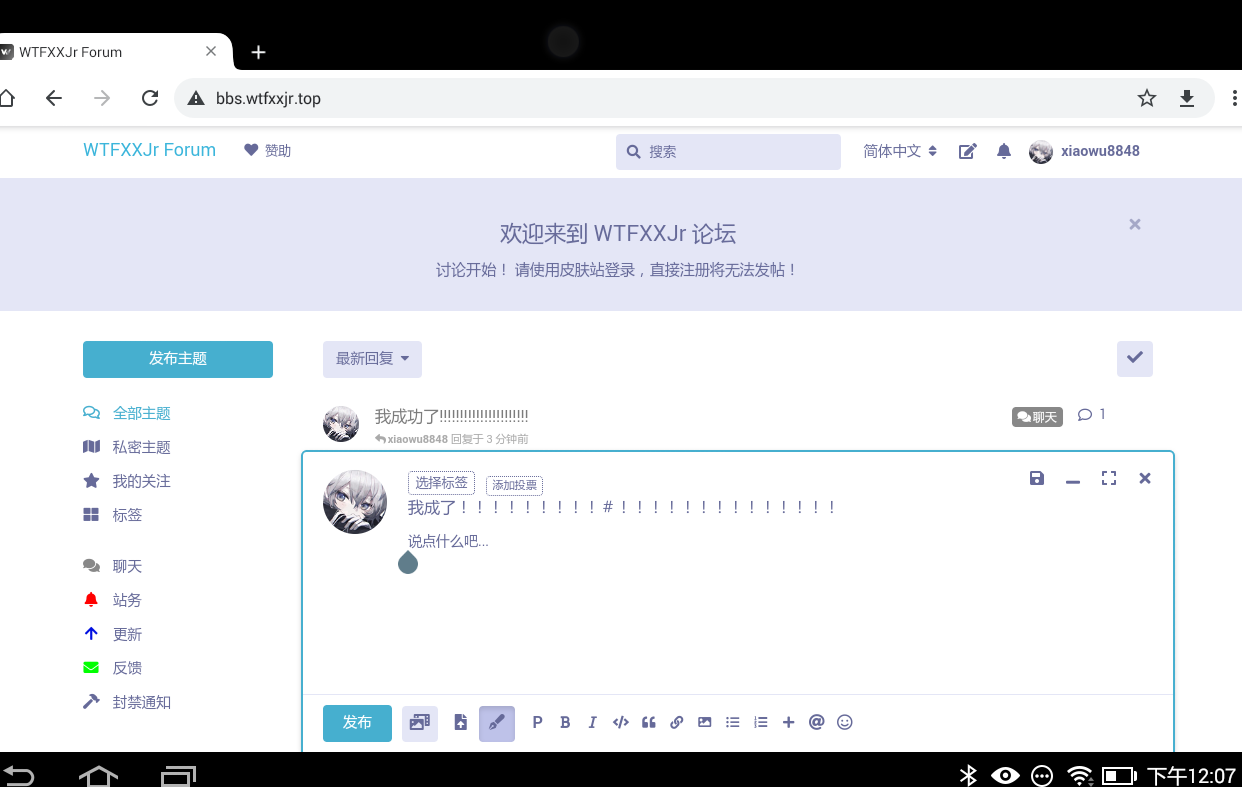The image size is (1242, 787).
Task: Insert a blockquote using the quote icon
Action: pos(648,722)
